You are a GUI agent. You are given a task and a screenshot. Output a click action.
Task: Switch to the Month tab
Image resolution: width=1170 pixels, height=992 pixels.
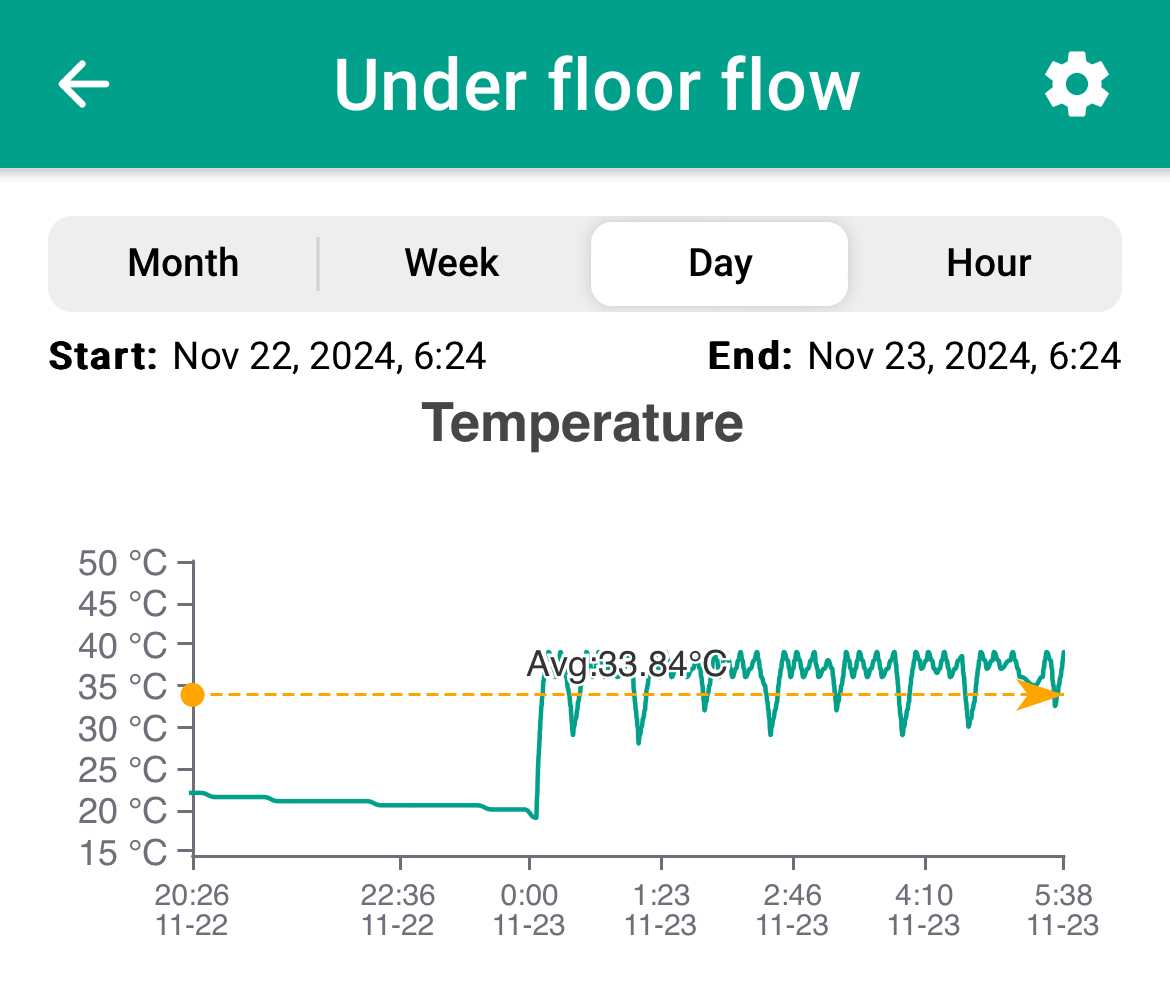click(x=183, y=263)
